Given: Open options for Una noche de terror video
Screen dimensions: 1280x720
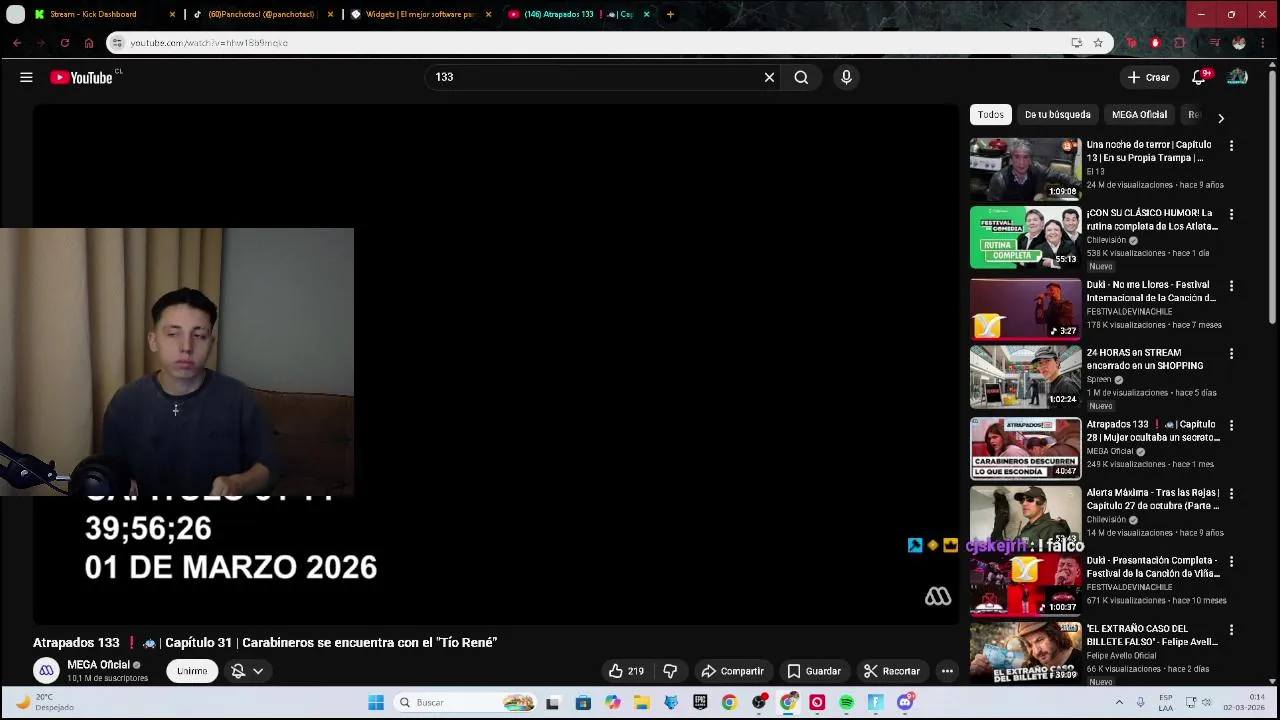Looking at the screenshot, I should [1231, 146].
